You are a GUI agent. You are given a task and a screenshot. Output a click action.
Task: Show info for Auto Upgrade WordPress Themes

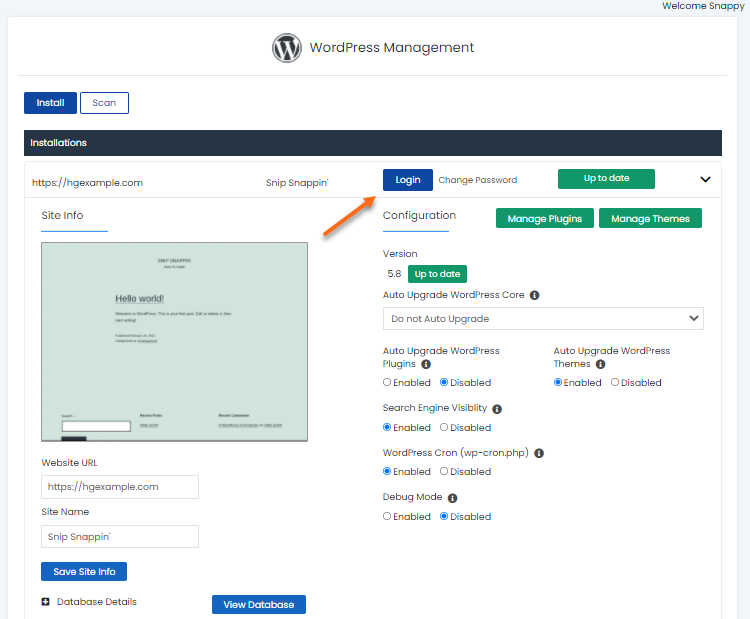click(x=600, y=365)
